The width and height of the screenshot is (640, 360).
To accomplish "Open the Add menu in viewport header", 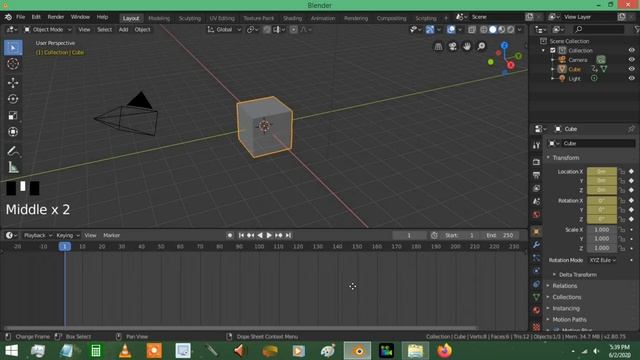I will 123,29.
